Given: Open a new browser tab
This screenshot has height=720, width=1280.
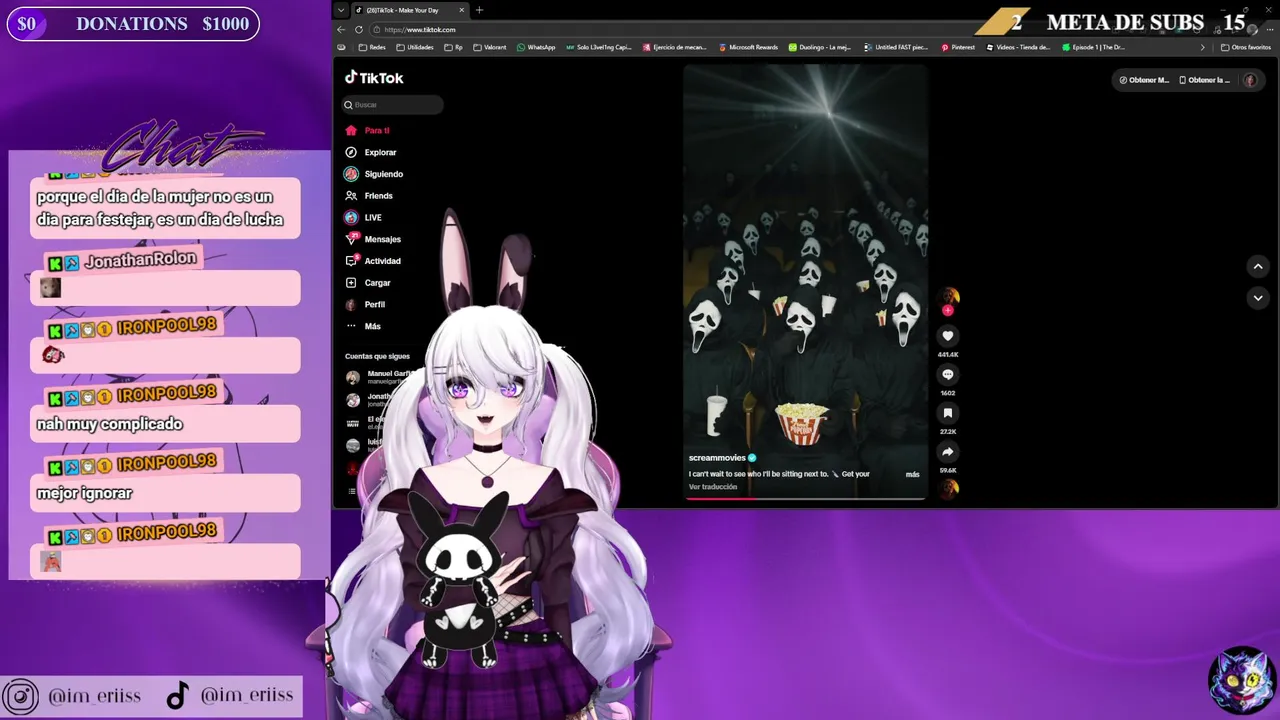Looking at the screenshot, I should [x=479, y=10].
